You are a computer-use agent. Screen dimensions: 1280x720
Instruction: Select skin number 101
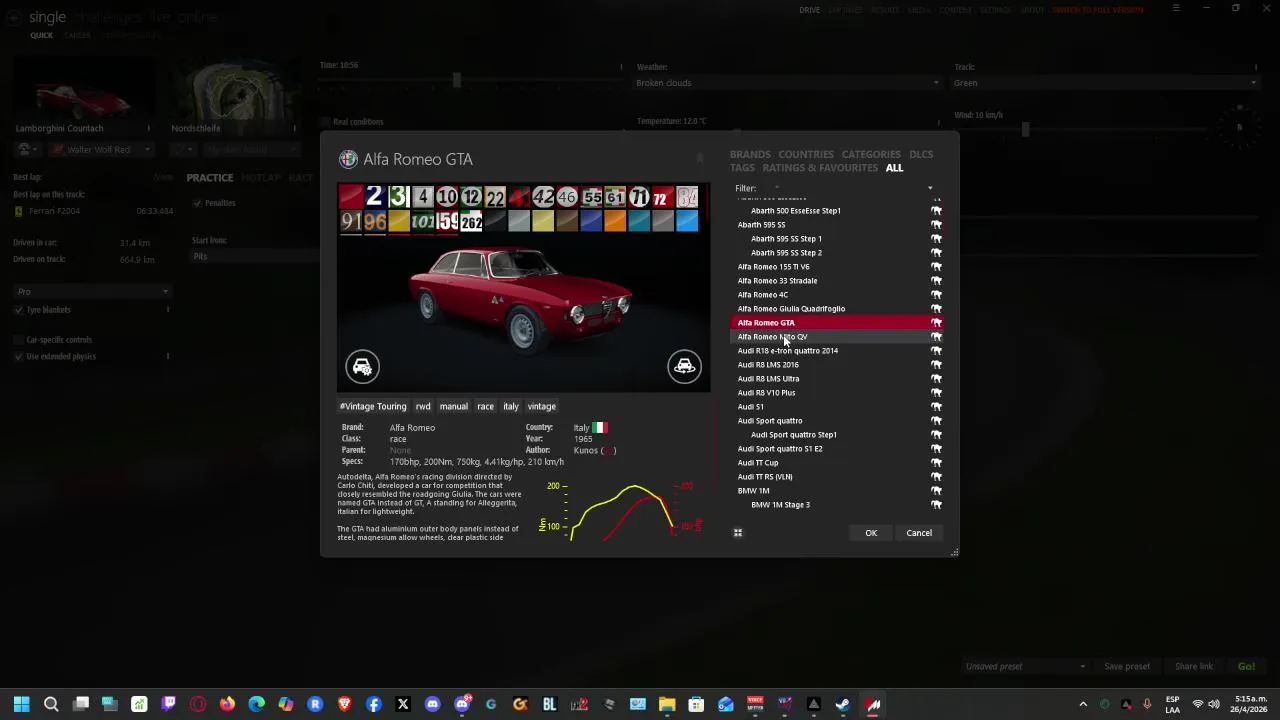423,221
